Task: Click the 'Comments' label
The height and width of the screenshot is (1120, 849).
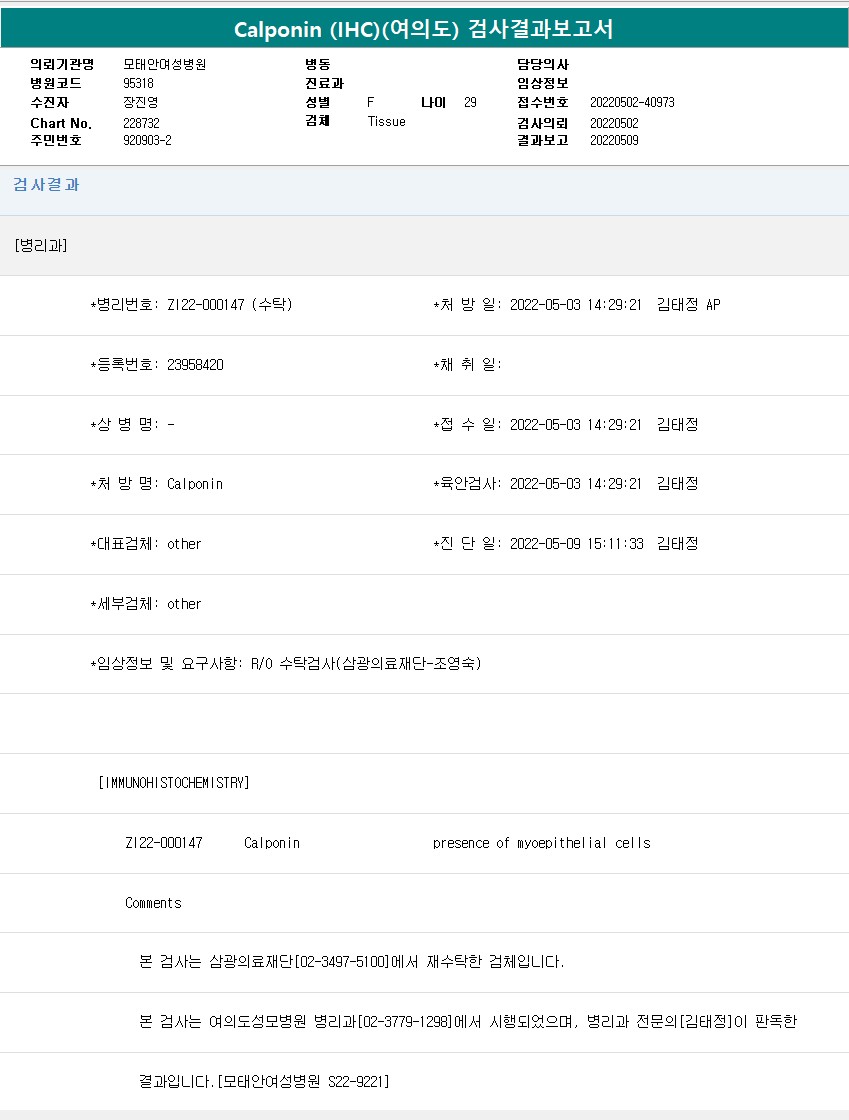Action: click(153, 904)
